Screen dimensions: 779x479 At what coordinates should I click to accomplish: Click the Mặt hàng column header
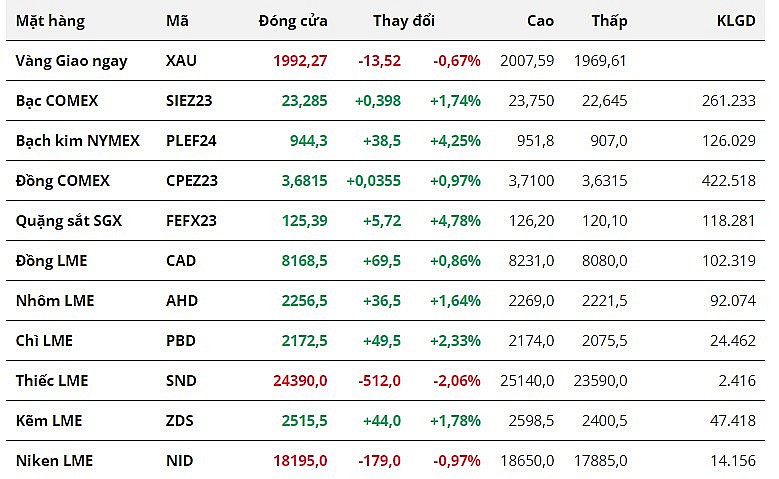(50, 21)
